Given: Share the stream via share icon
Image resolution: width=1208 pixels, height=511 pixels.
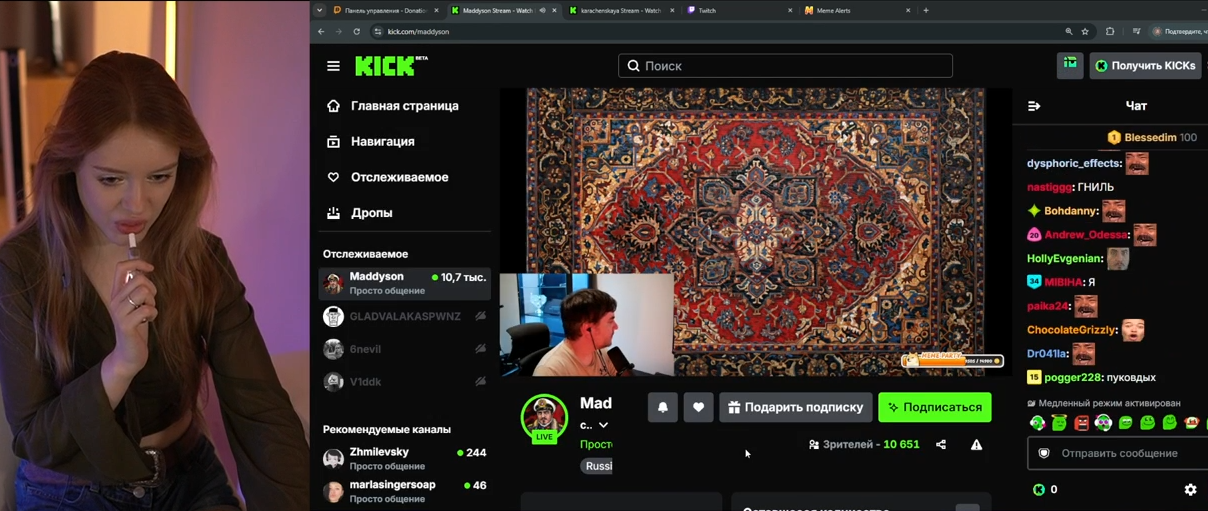Looking at the screenshot, I should [x=941, y=444].
